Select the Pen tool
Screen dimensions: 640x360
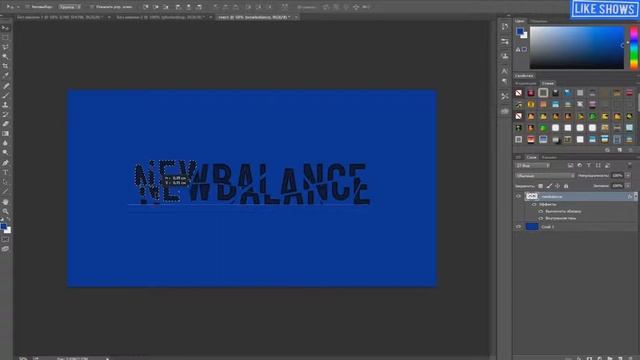5,163
